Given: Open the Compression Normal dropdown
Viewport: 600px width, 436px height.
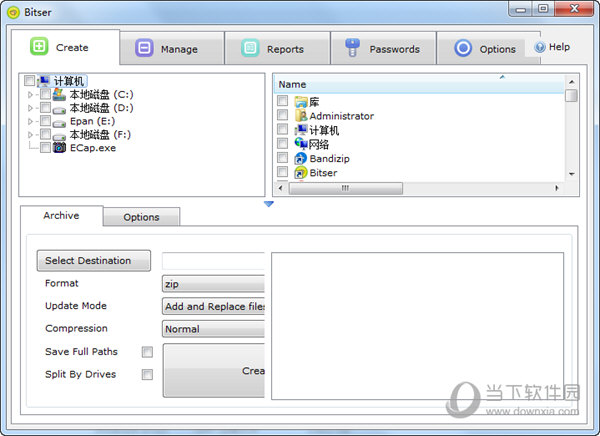Looking at the screenshot, I should point(214,329).
